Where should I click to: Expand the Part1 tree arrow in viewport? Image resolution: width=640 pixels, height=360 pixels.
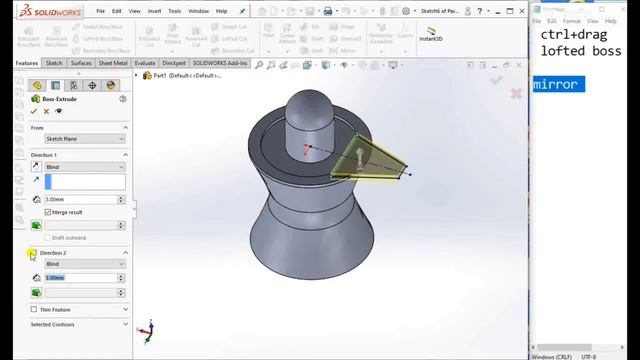pos(137,76)
